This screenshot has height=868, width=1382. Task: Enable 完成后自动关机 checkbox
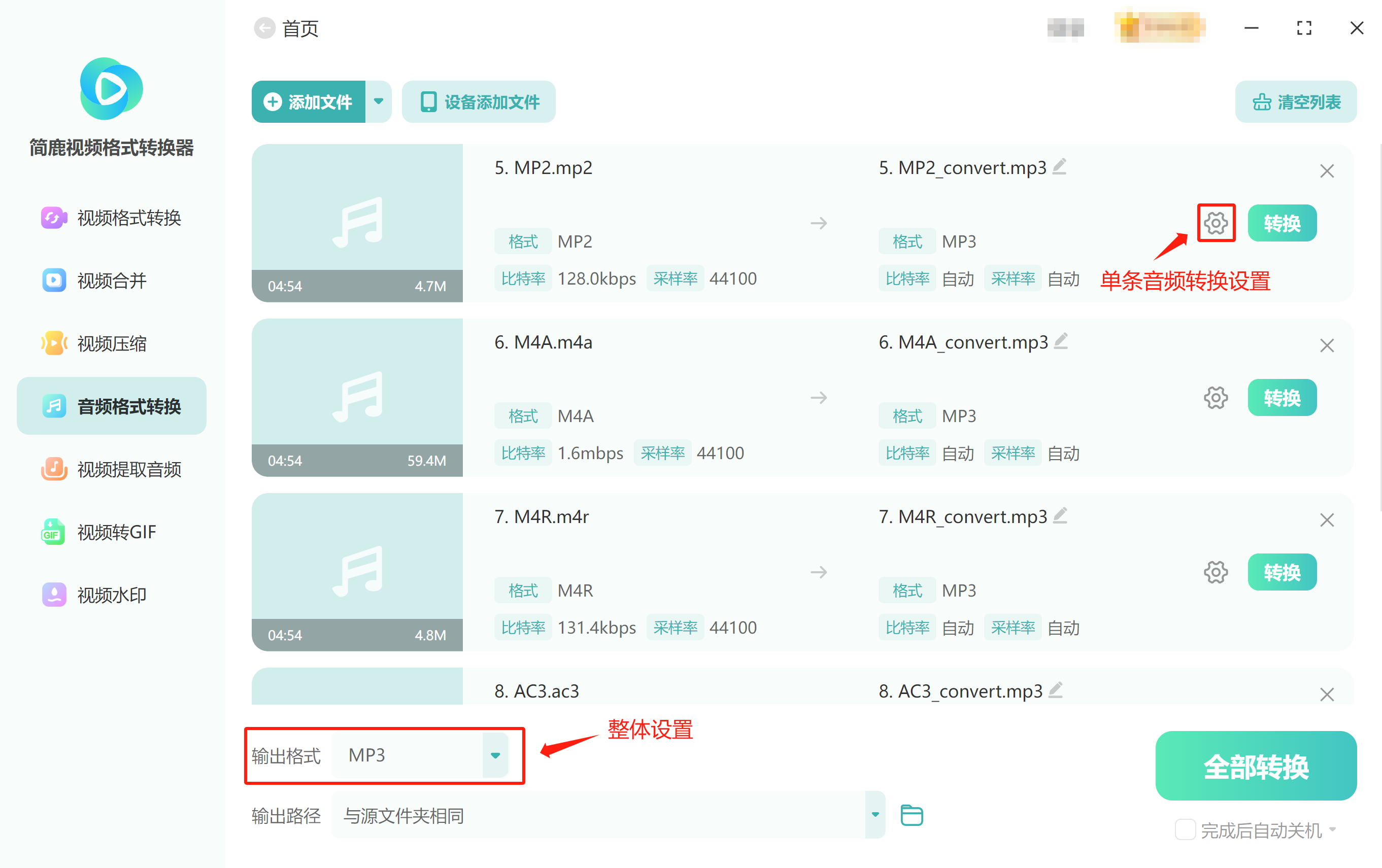[1185, 829]
